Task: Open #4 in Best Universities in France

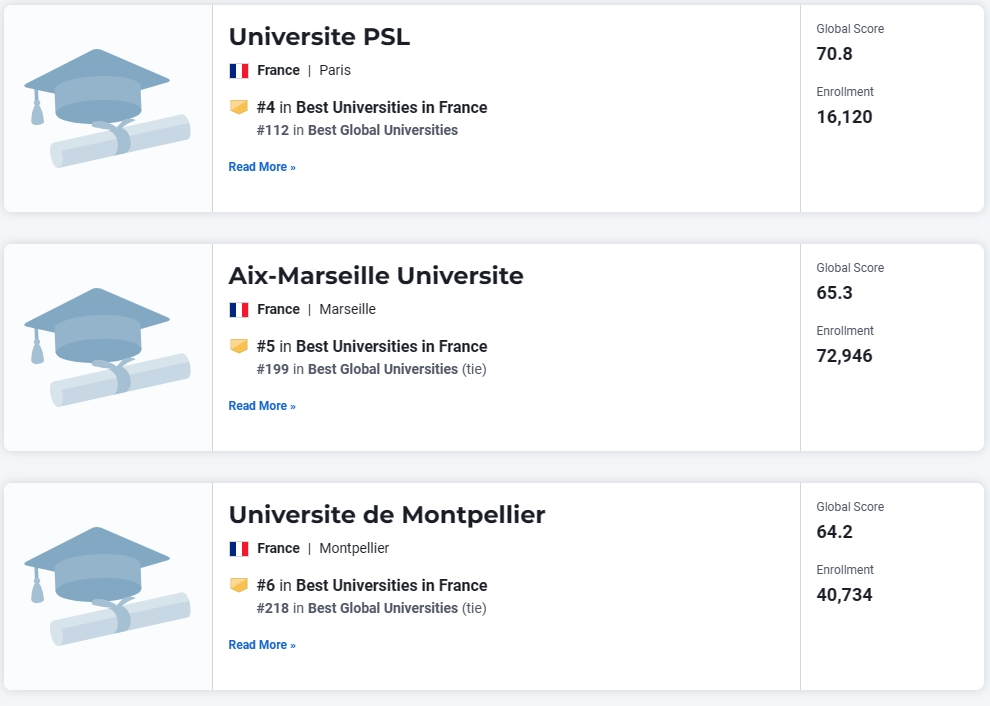Action: click(x=372, y=107)
